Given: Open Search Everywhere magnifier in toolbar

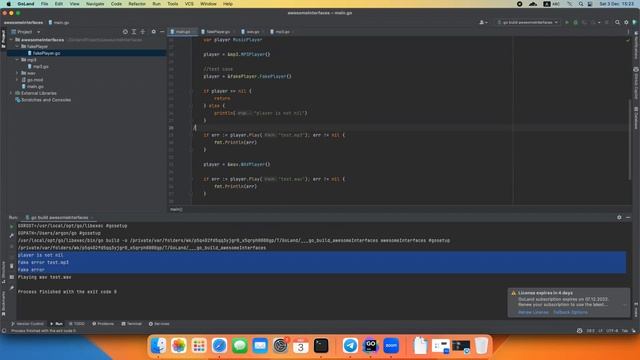Looking at the screenshot, I should pos(617,22).
